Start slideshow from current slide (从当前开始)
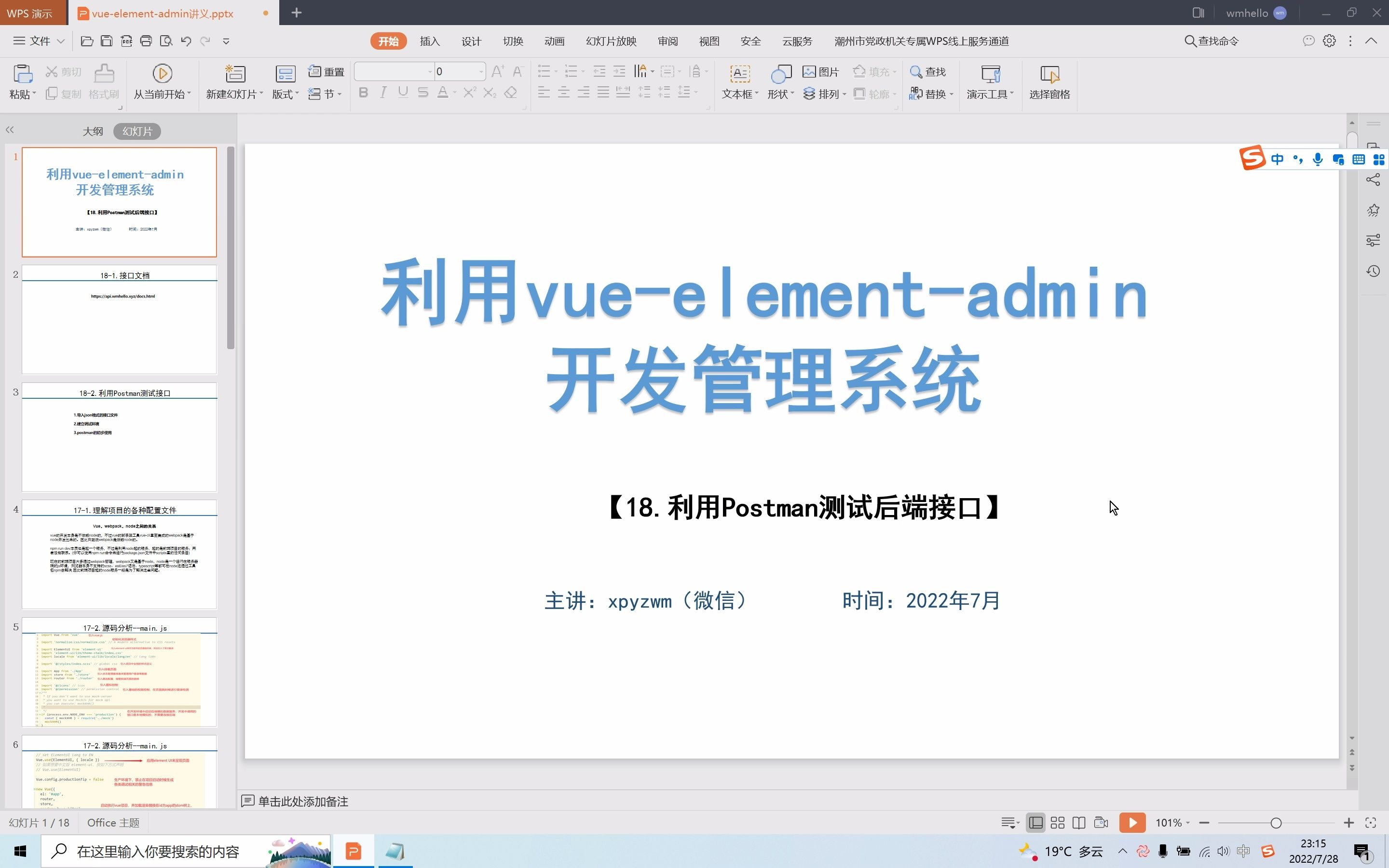 pos(163,73)
